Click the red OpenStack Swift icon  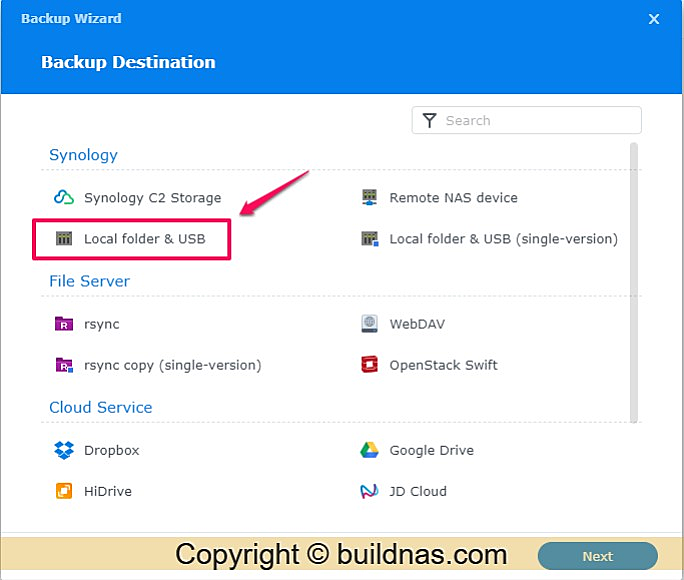pyautogui.click(x=369, y=365)
